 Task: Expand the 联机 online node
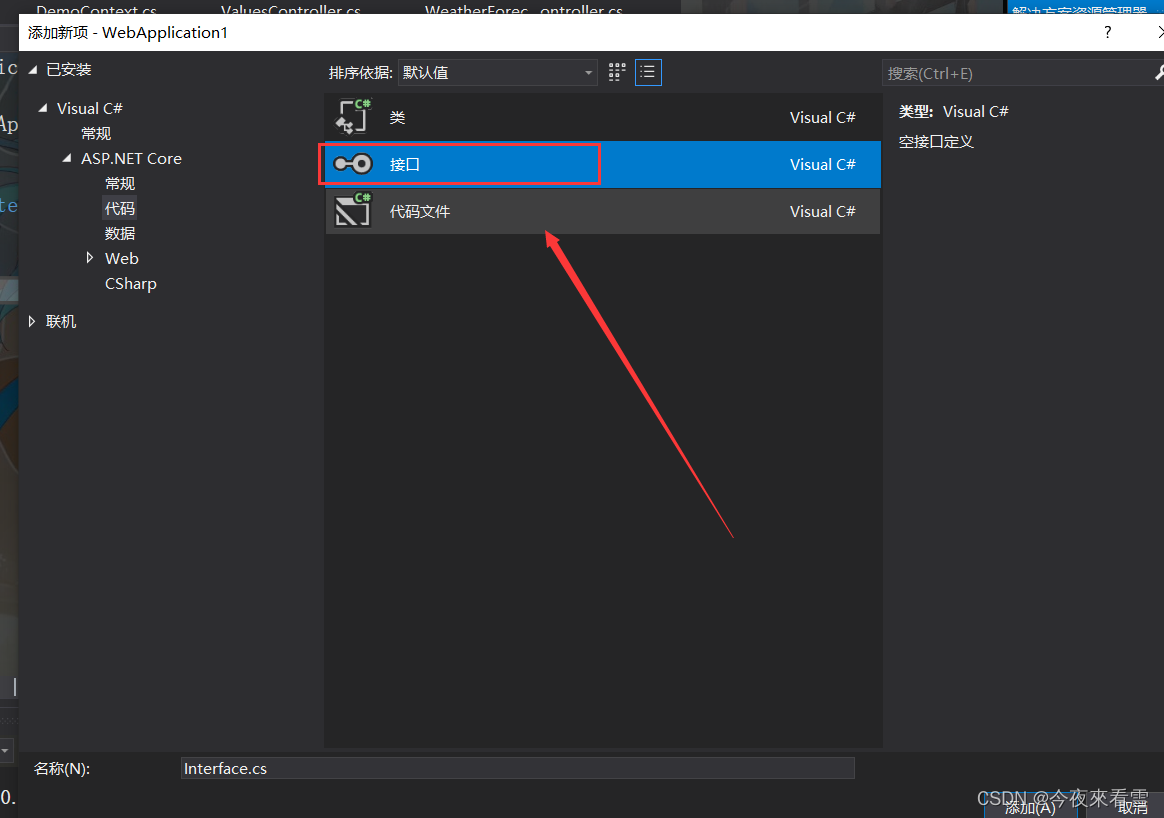(x=32, y=321)
